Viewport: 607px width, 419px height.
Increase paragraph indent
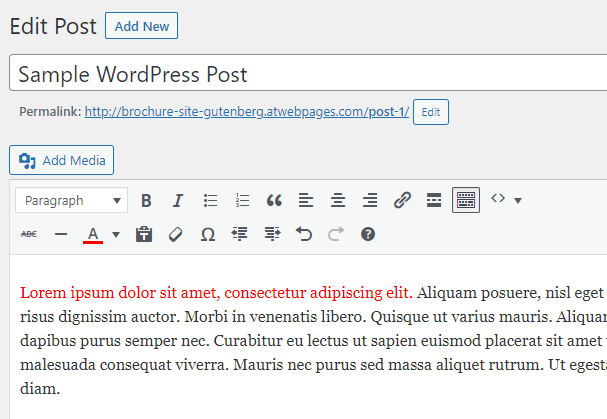pyautogui.click(x=272, y=234)
